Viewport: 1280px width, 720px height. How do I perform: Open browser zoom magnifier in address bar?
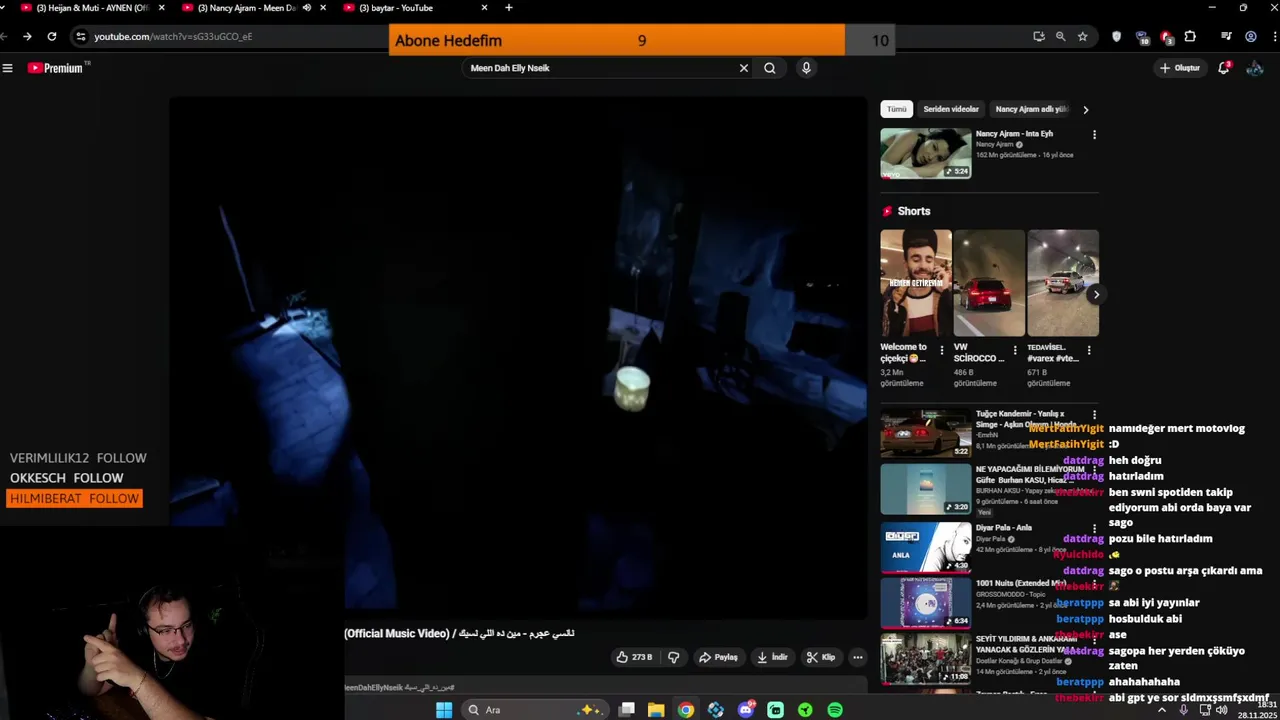tap(1061, 36)
